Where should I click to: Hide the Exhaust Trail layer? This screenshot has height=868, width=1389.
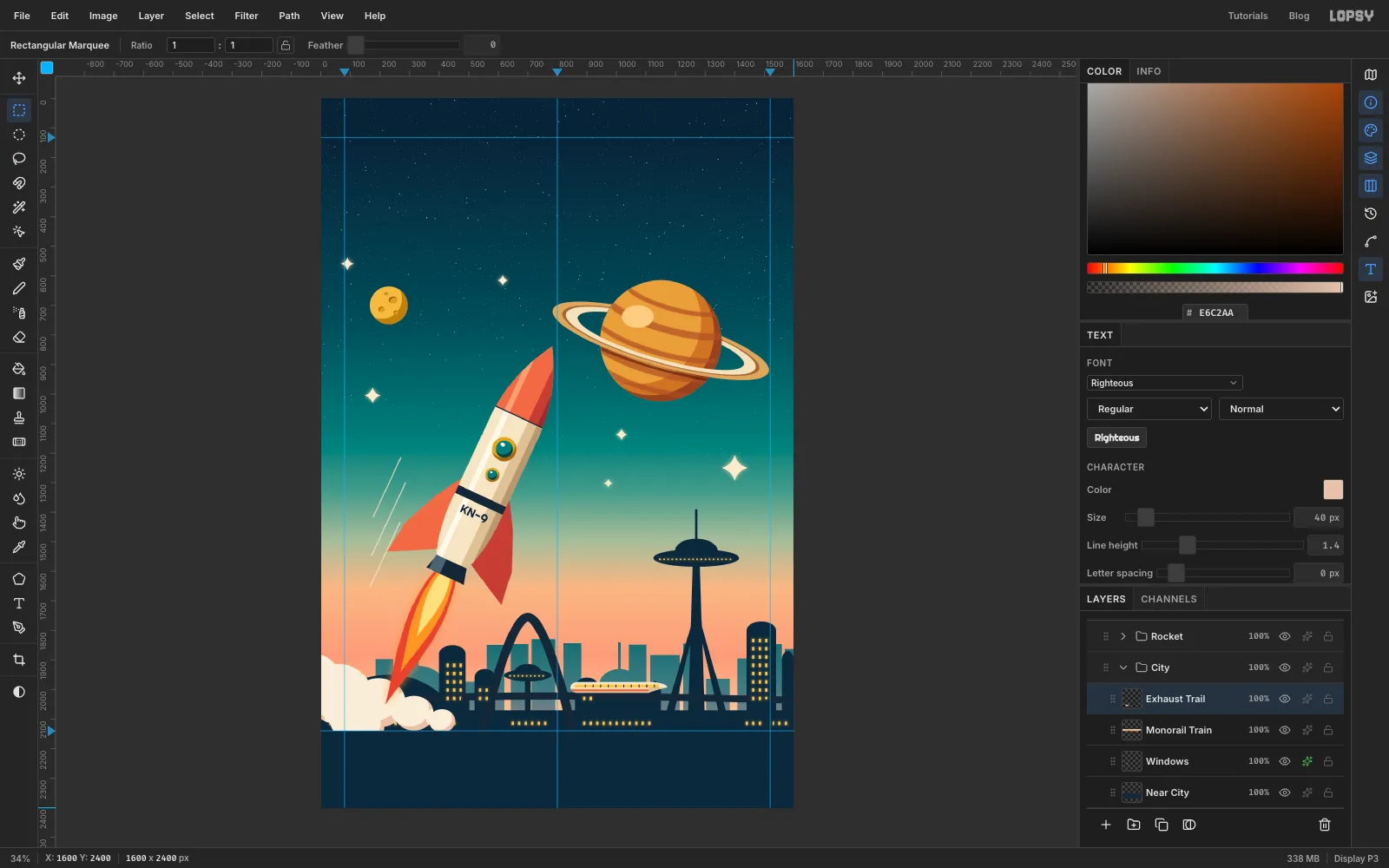(x=1285, y=699)
